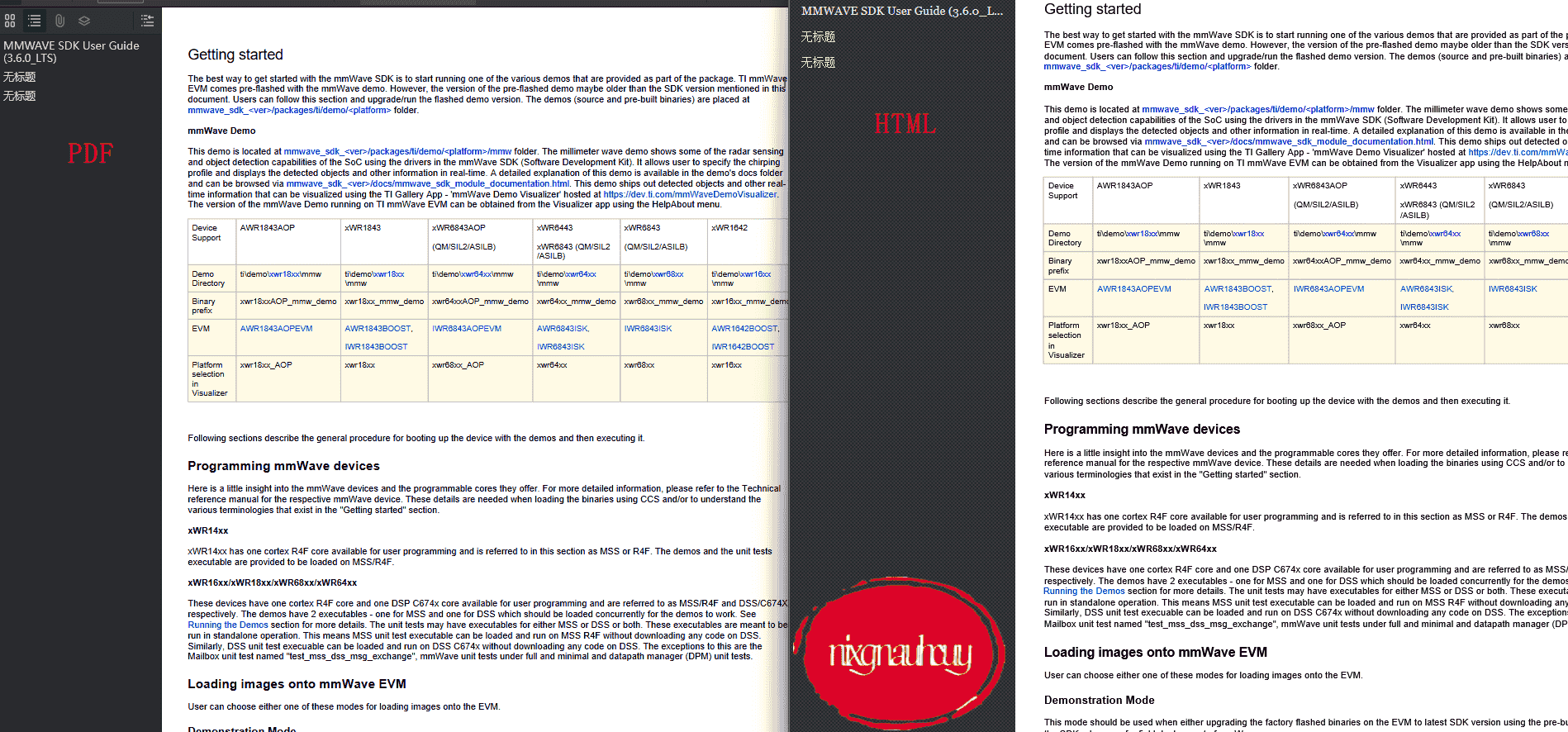The image size is (1568, 732).
Task: Open IWR6843AOPEVM link in HTML table
Action: pos(1328,289)
